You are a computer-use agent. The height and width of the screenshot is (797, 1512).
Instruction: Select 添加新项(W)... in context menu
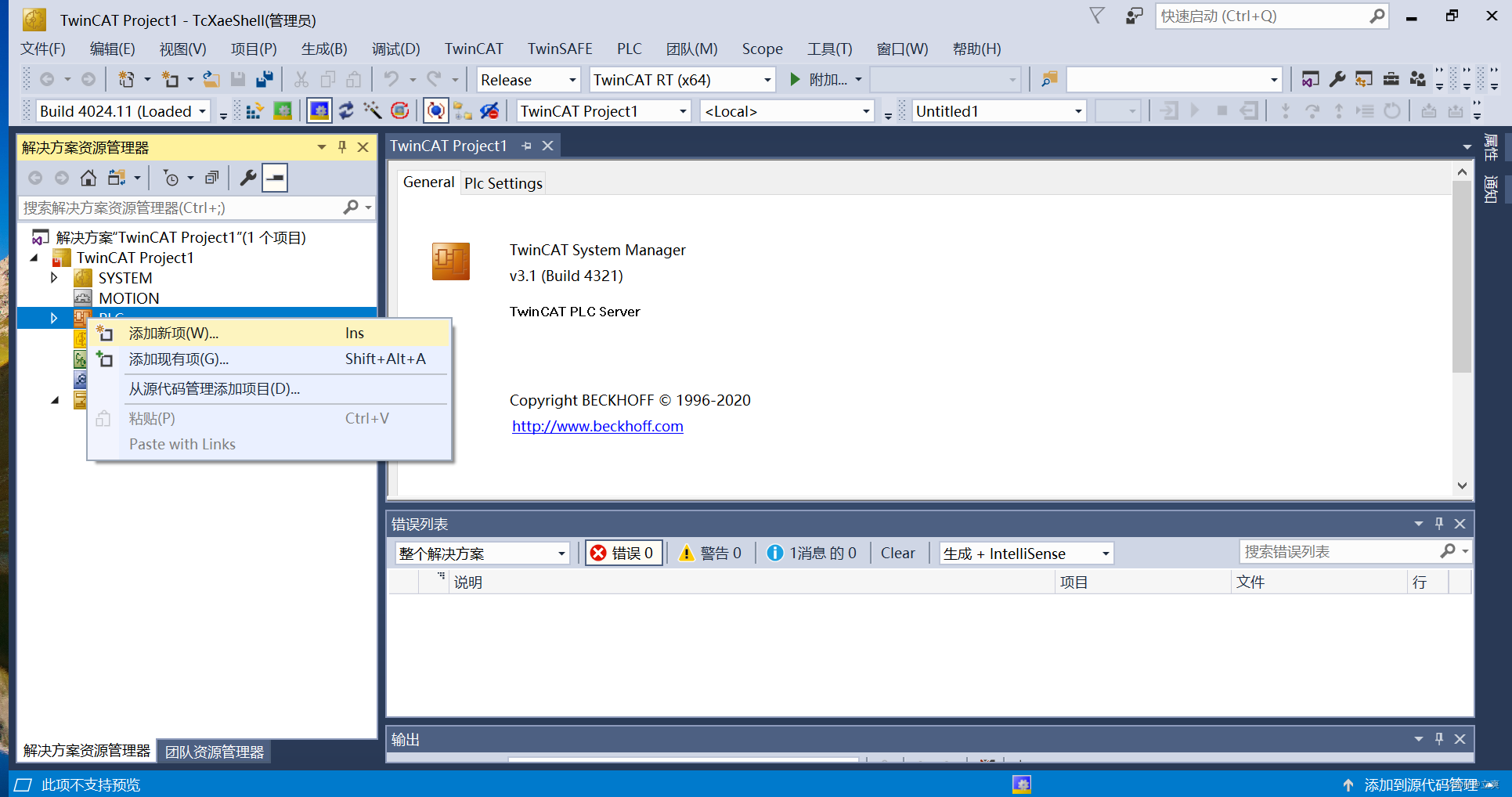(270, 333)
